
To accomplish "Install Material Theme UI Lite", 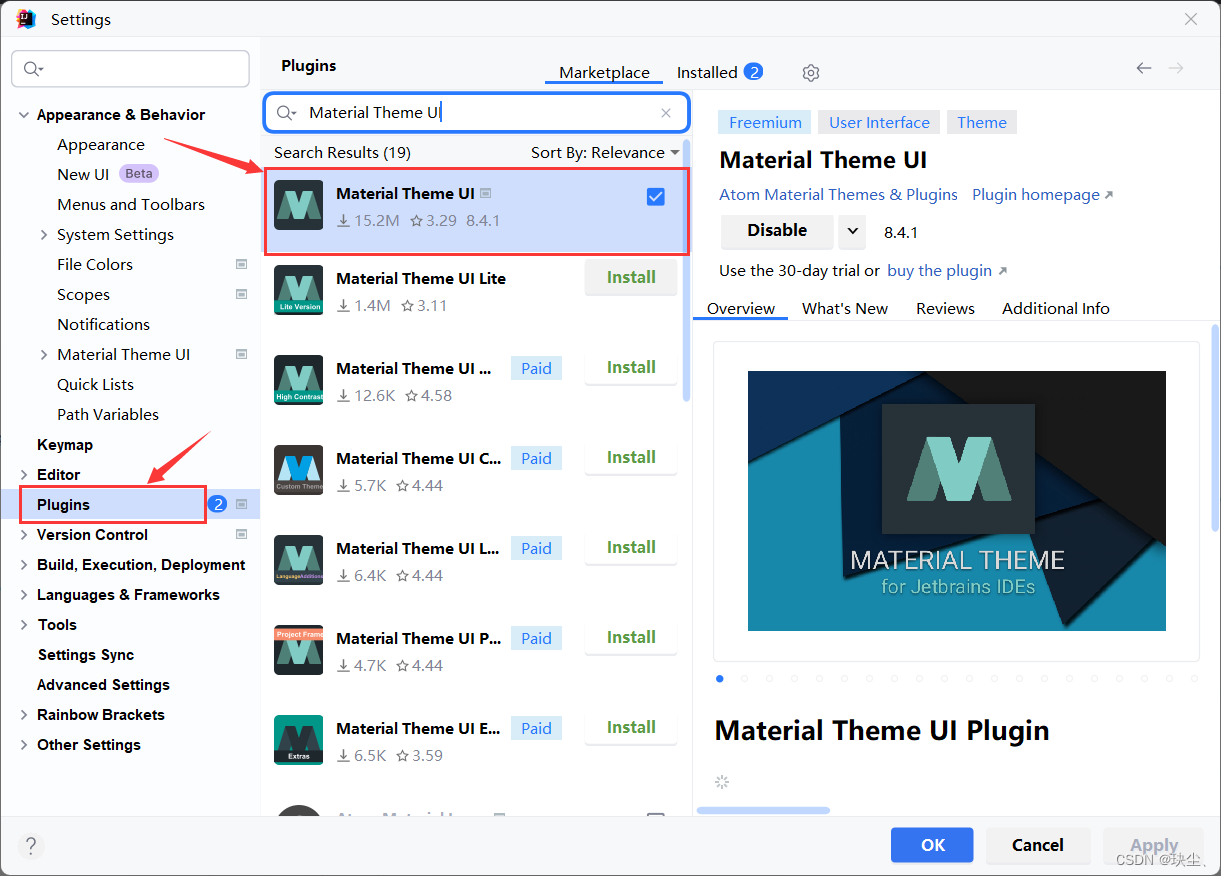I will tap(631, 278).
